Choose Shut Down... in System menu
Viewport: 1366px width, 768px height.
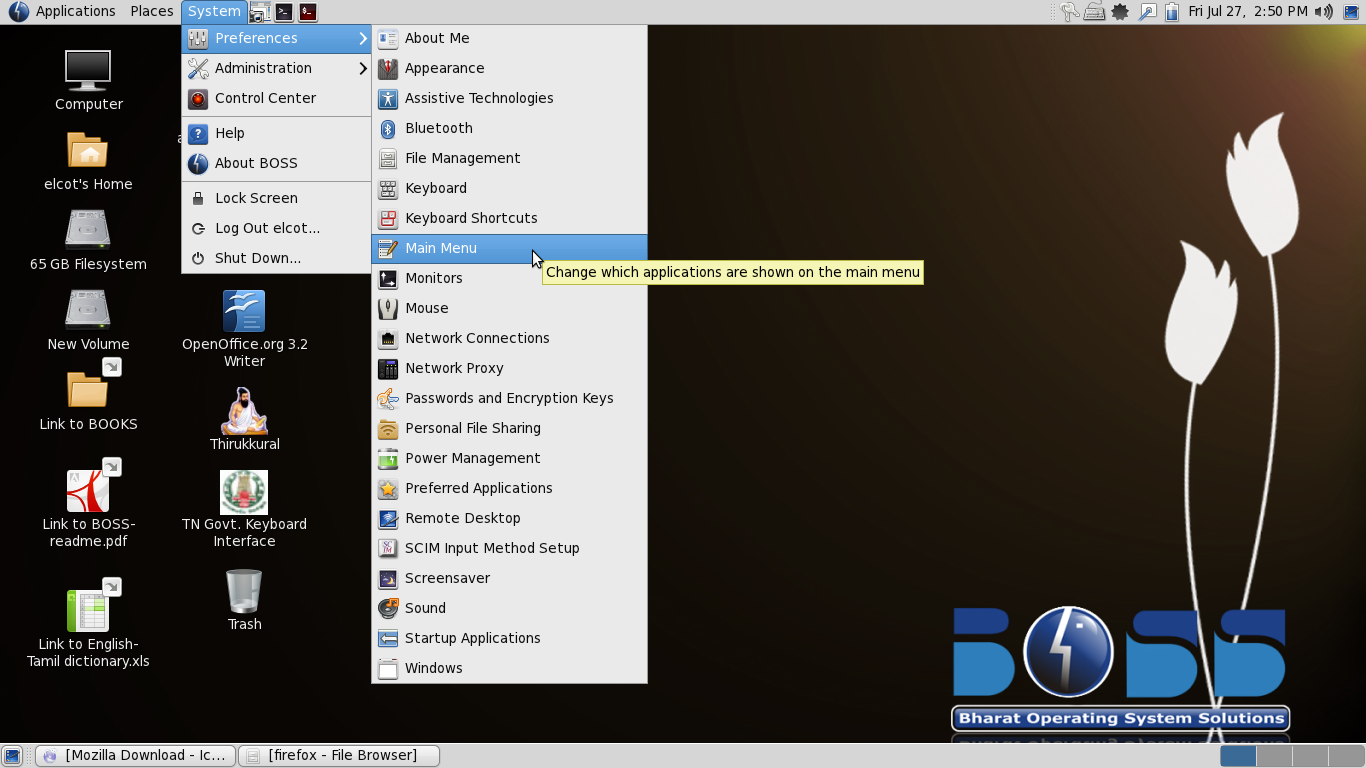coord(277,258)
